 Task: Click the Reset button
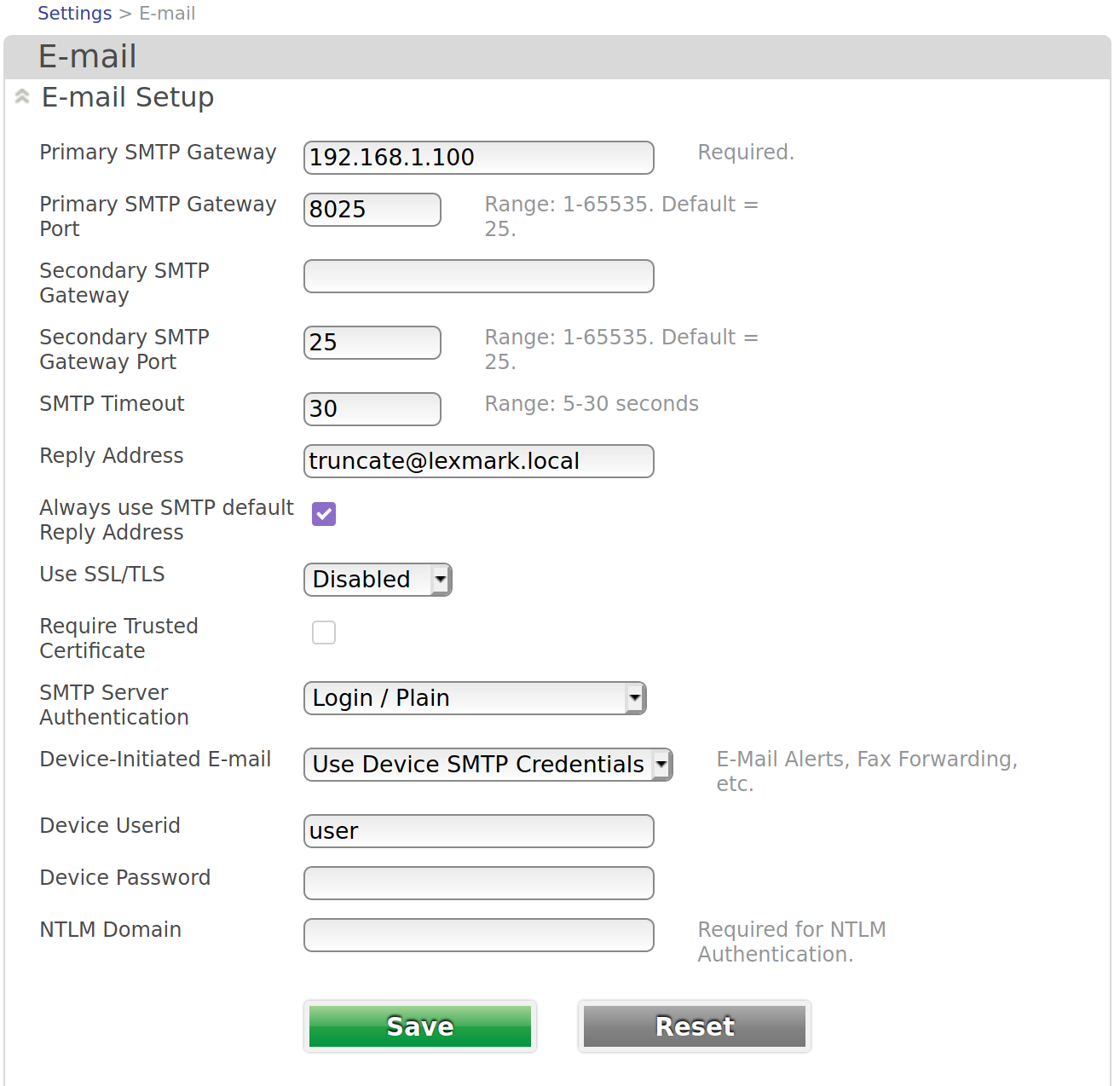[693, 1026]
